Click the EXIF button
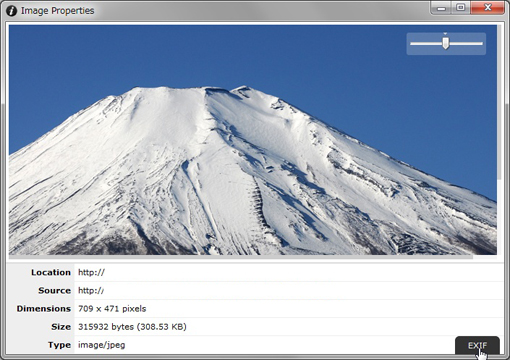 point(477,345)
